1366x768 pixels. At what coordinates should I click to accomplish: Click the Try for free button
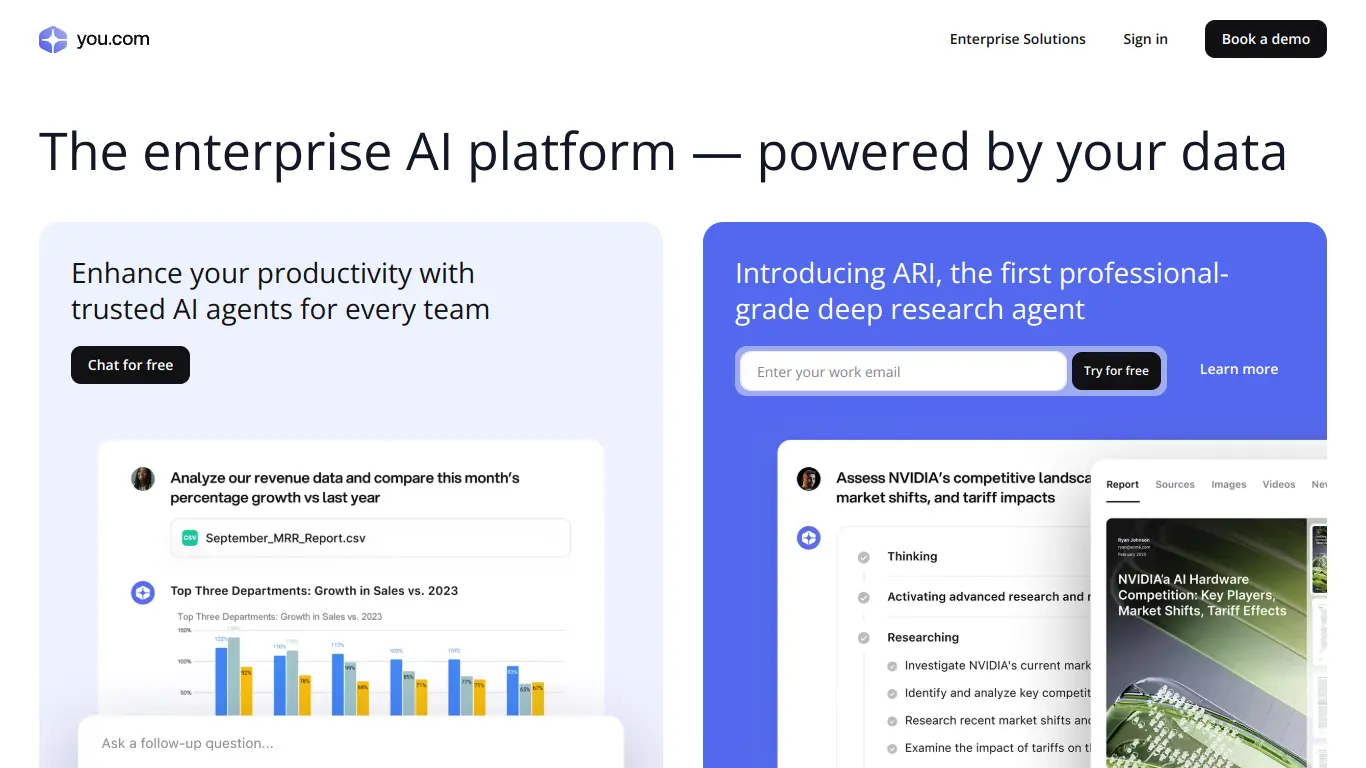1116,371
